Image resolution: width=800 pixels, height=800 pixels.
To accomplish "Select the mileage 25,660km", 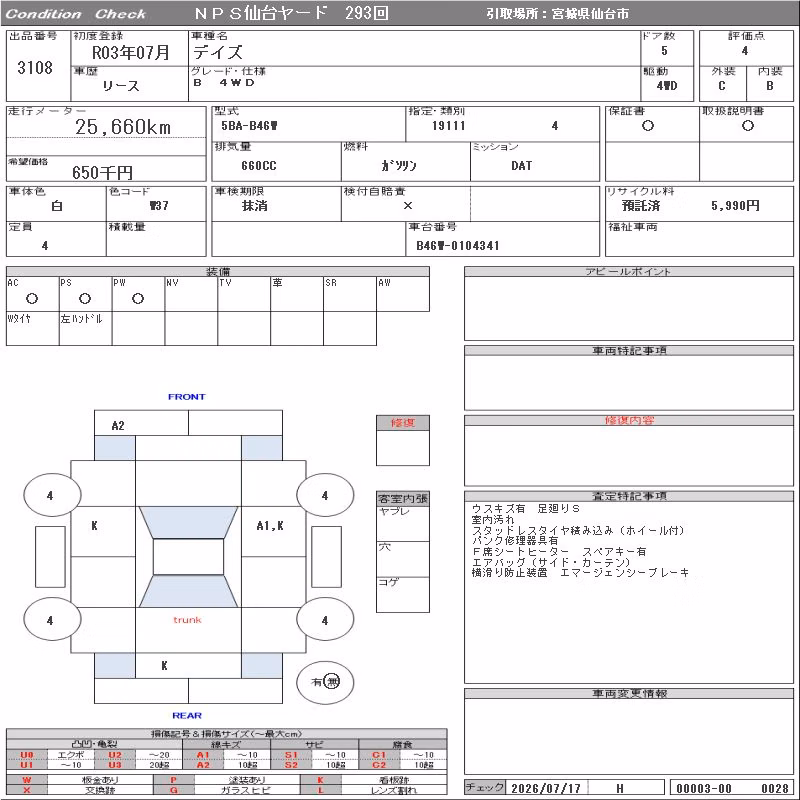I will click(123, 127).
